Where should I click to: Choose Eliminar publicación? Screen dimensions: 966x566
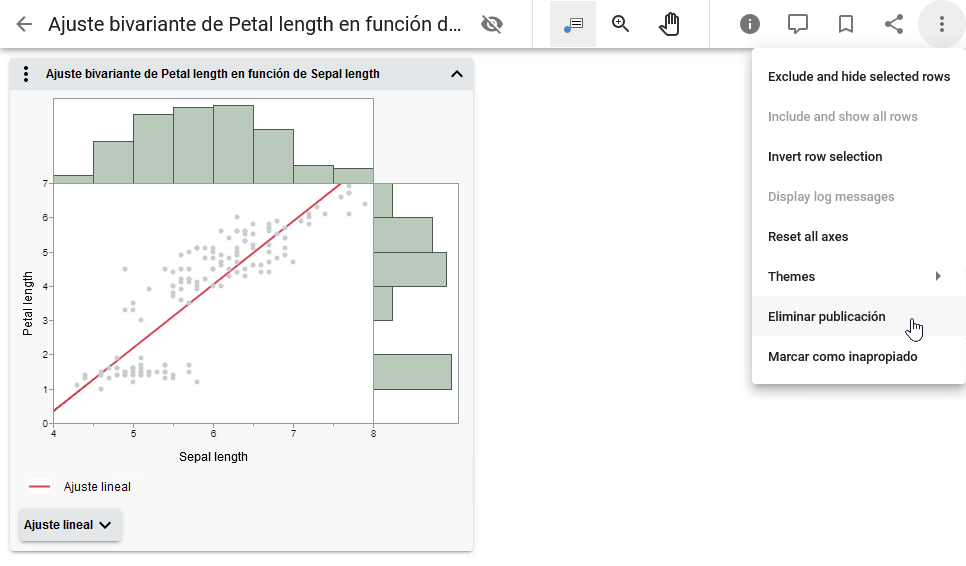tap(827, 317)
